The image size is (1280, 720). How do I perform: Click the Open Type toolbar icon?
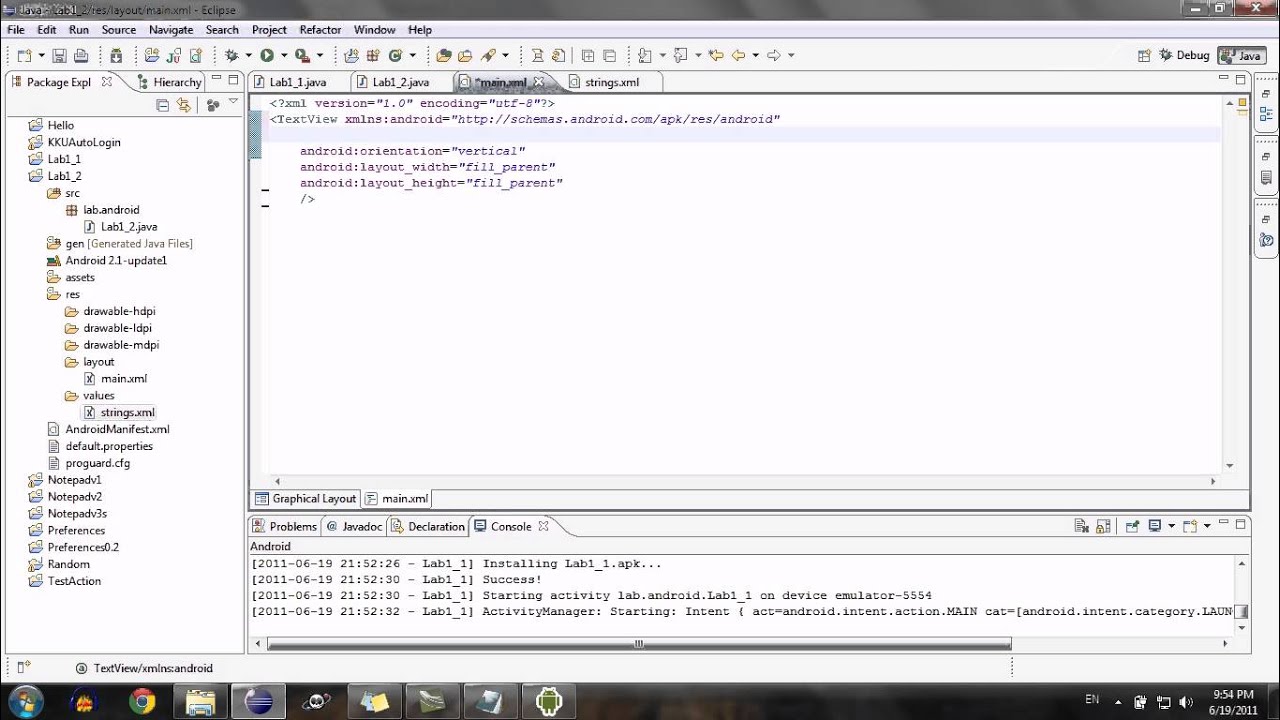point(444,56)
